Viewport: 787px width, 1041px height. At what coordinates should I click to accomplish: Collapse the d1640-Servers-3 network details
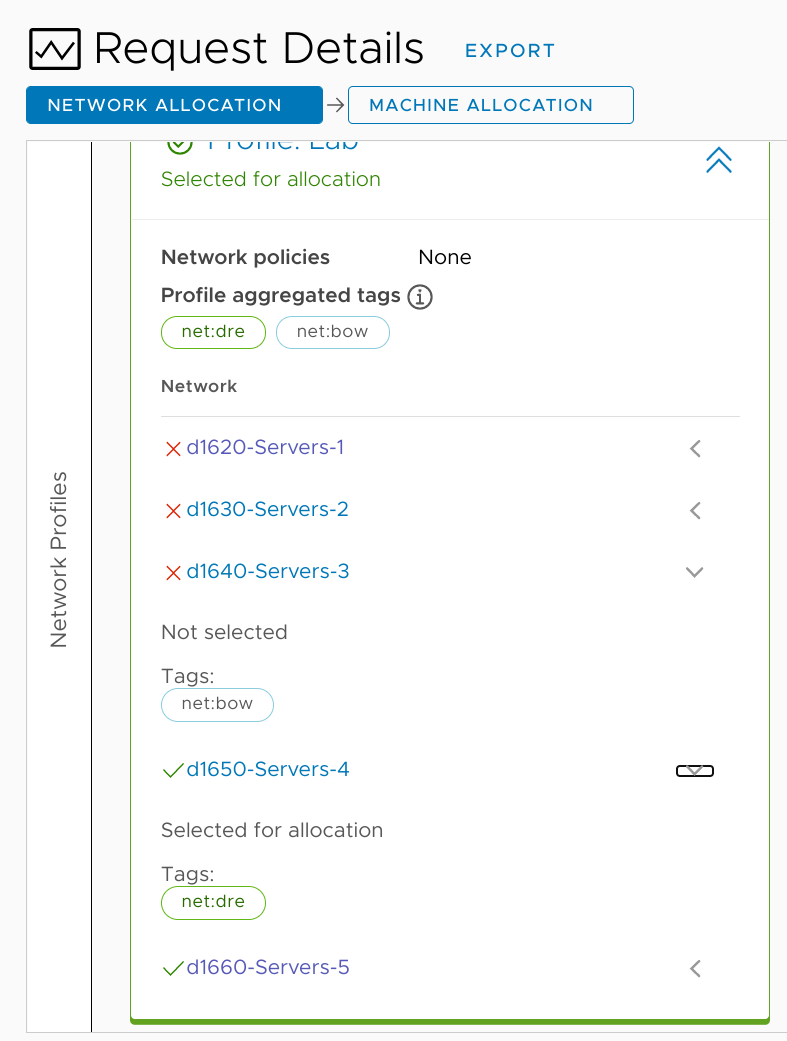tap(695, 573)
